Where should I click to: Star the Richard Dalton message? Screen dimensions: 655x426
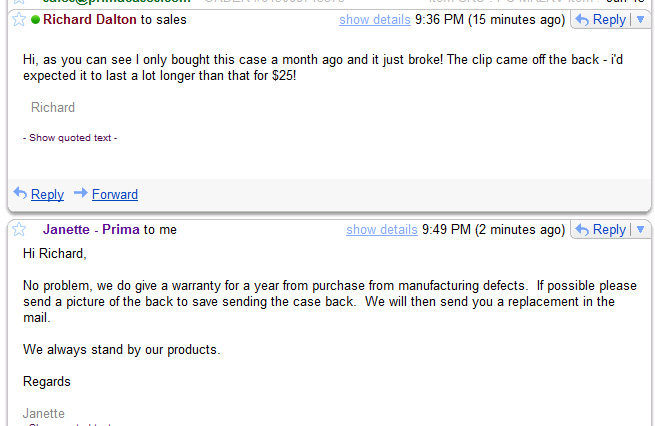coord(18,20)
